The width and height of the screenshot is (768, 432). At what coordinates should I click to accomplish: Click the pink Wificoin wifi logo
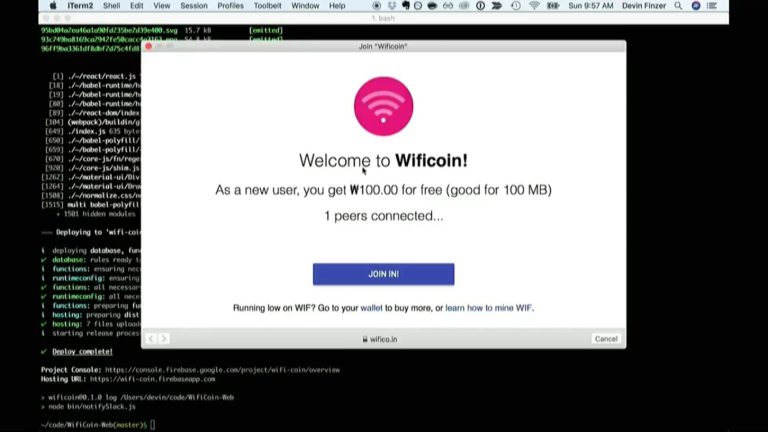pyautogui.click(x=384, y=106)
